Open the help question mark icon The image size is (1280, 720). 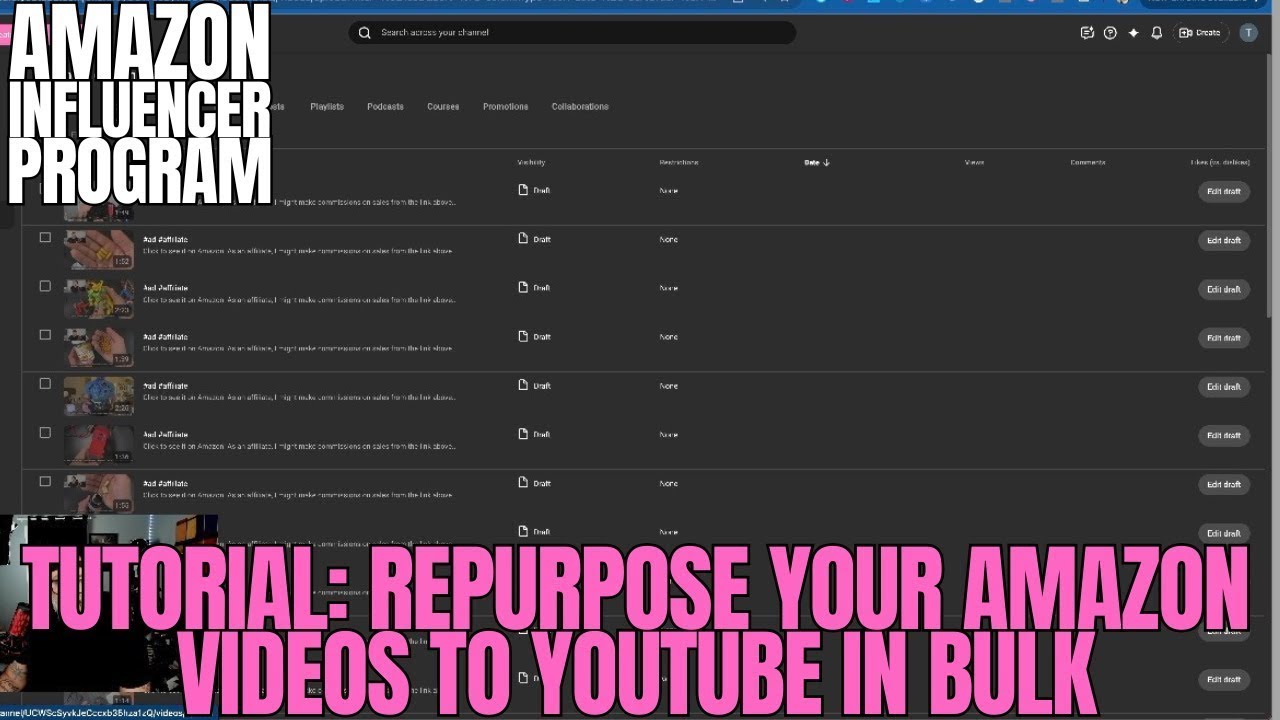pyautogui.click(x=1110, y=33)
